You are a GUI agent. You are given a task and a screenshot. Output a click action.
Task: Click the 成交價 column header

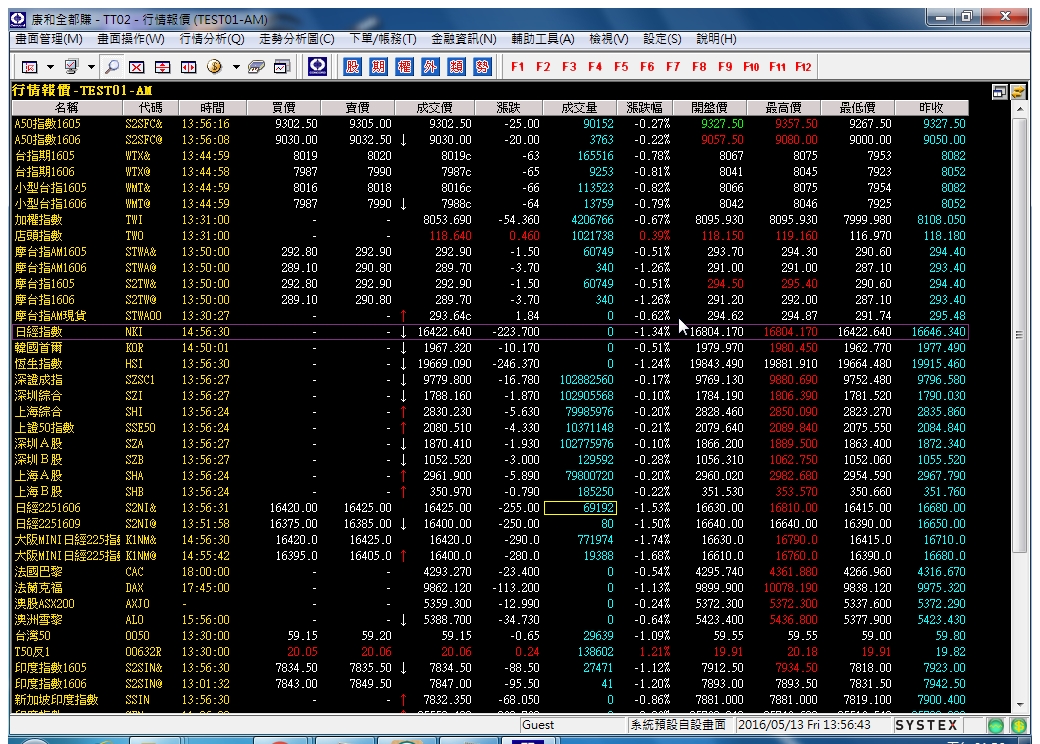434,107
